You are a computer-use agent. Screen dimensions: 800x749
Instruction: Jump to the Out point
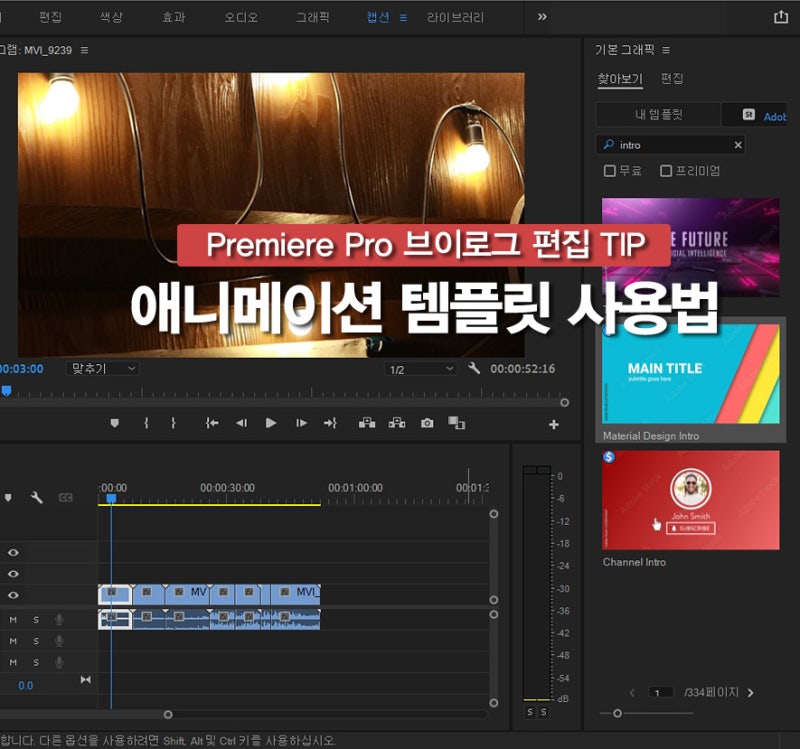[x=330, y=423]
